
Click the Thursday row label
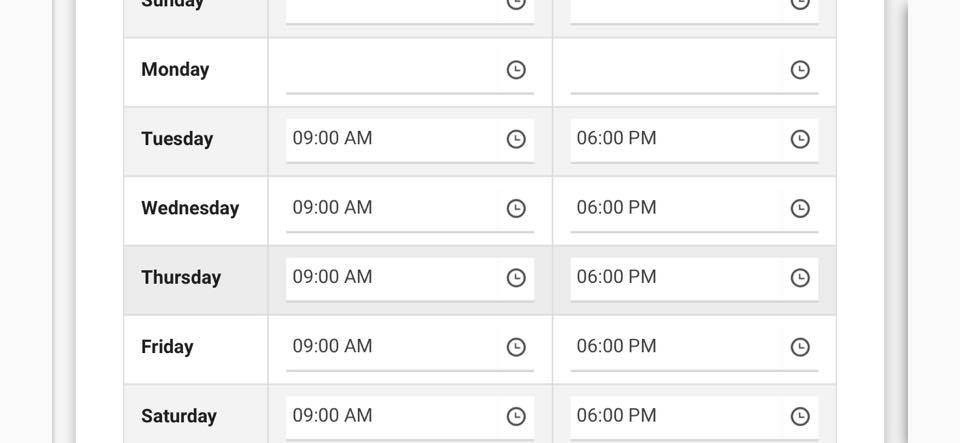pyautogui.click(x=181, y=278)
